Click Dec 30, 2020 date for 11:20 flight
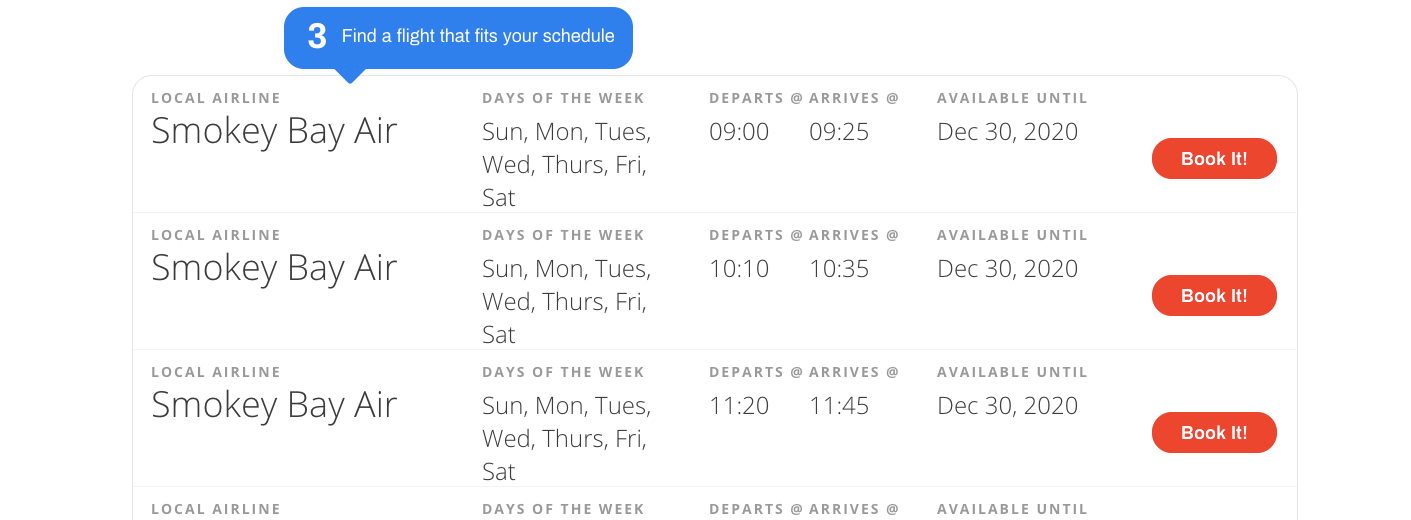 tap(1007, 406)
